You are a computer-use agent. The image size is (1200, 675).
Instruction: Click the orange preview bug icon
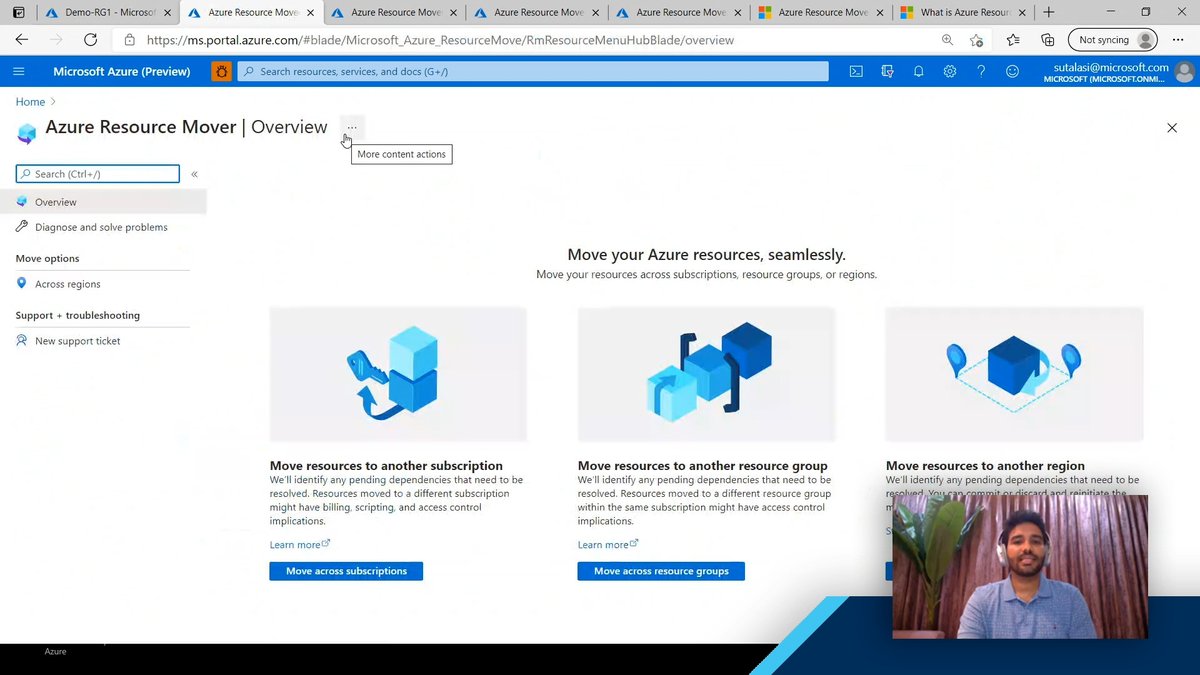point(221,71)
